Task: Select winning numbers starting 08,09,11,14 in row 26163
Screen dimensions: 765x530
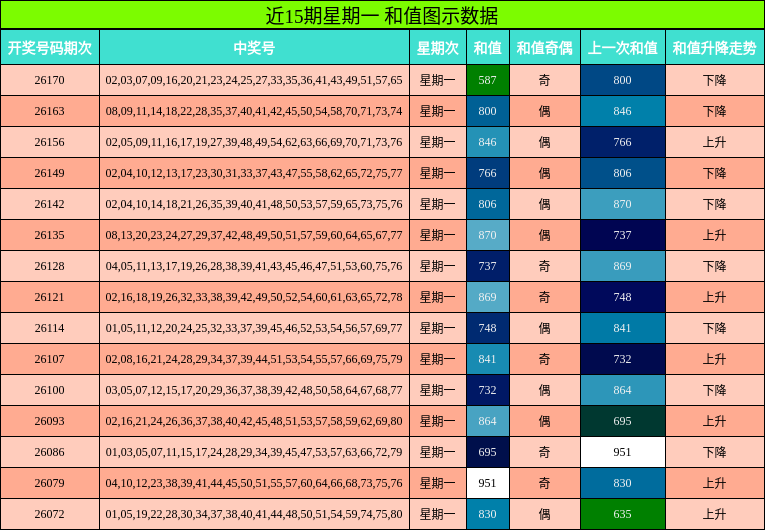Action: 254,111
